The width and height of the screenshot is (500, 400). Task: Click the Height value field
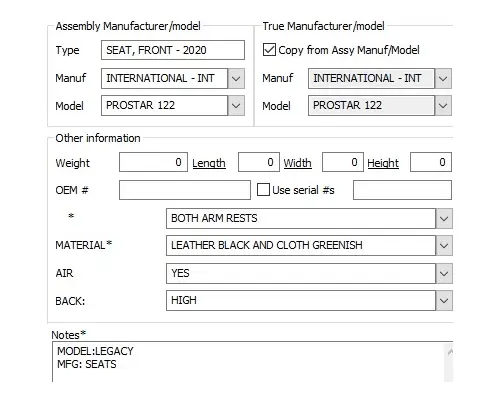pos(431,162)
